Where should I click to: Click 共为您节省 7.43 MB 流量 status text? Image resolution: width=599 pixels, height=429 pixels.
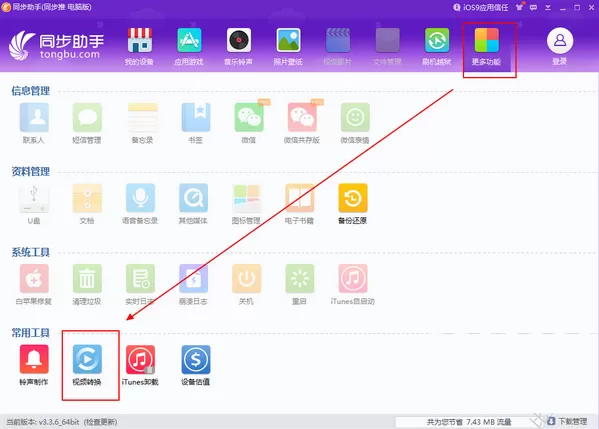[469, 422]
